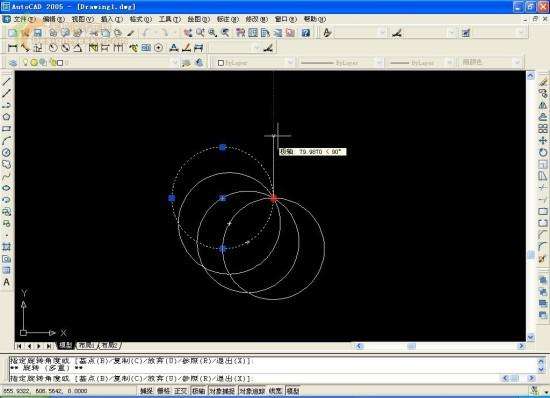Open the Layer Properties Manager icon
This screenshot has height=398, width=550.
(x=13, y=63)
